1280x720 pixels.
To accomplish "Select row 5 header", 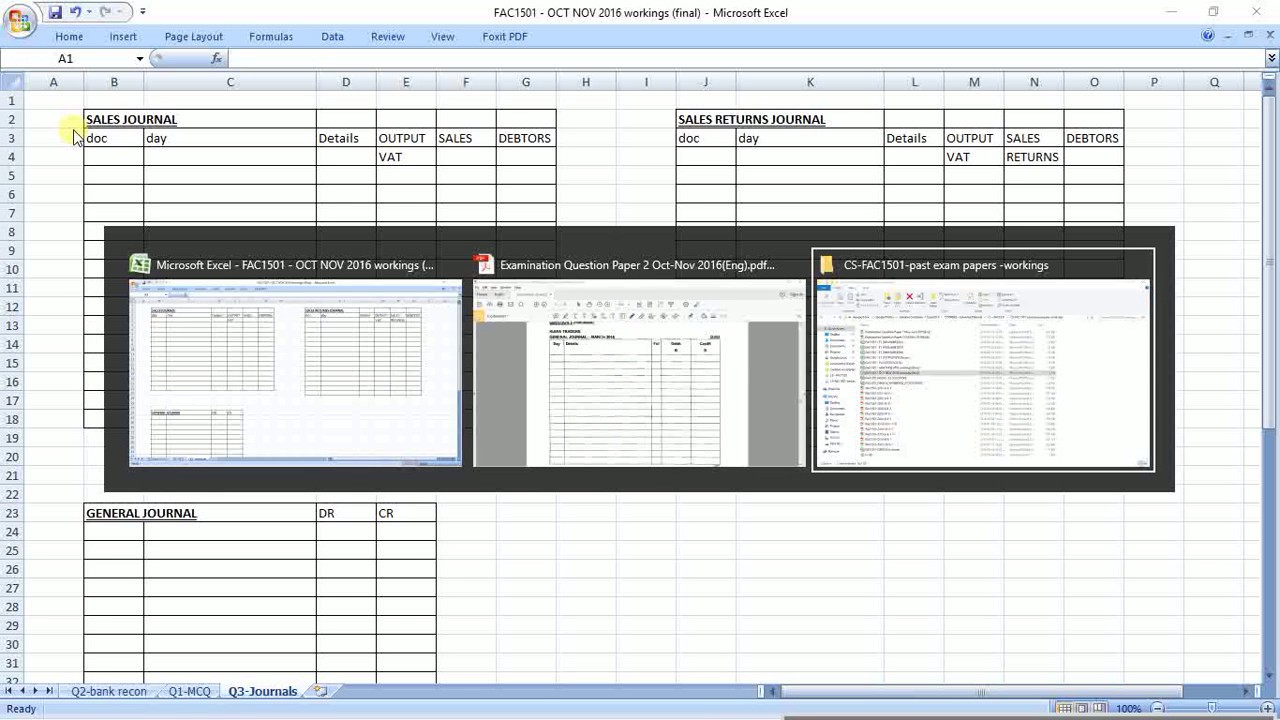I will (x=12, y=176).
